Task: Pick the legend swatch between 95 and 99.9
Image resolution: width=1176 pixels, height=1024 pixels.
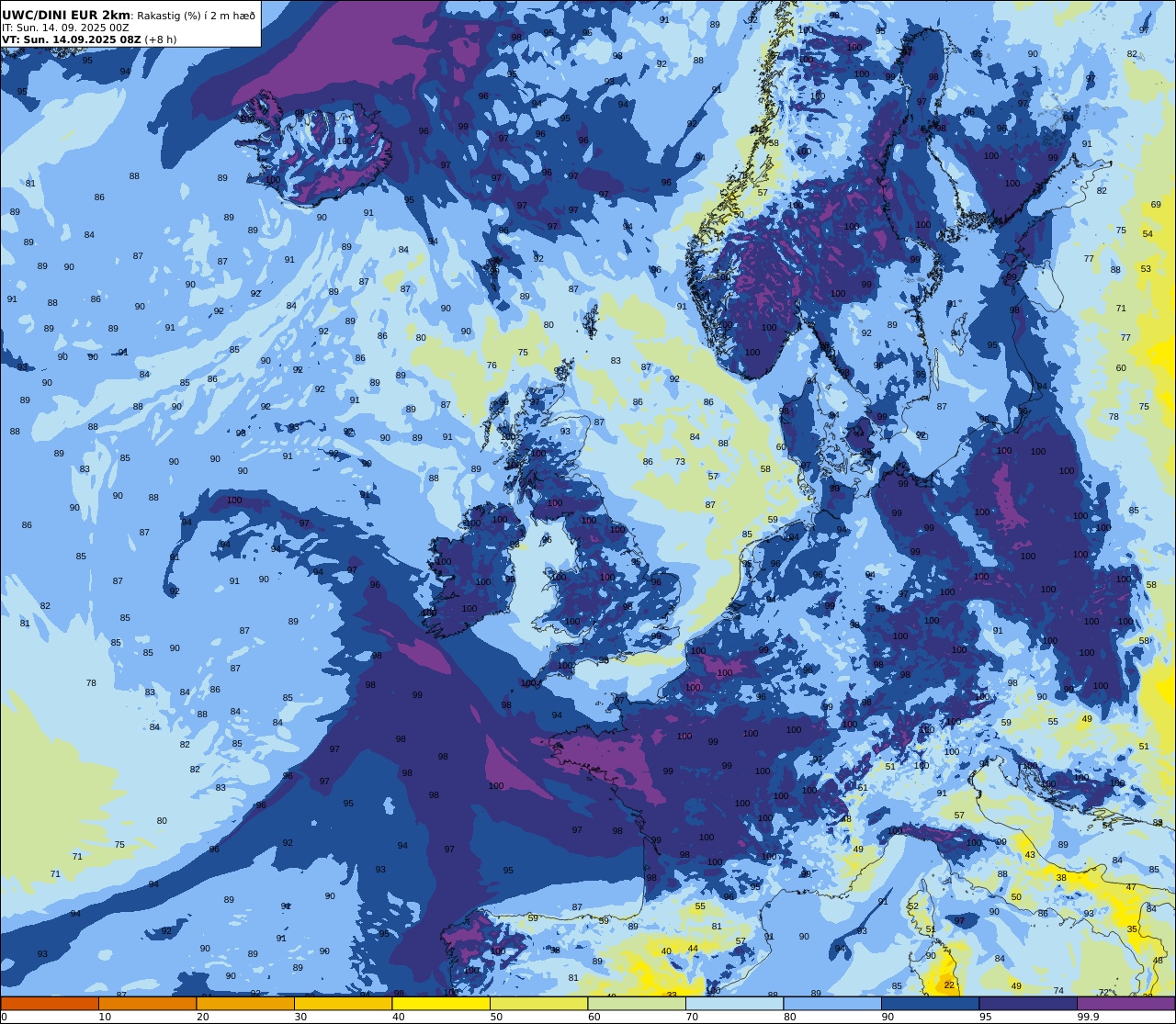Action: (1028, 1003)
